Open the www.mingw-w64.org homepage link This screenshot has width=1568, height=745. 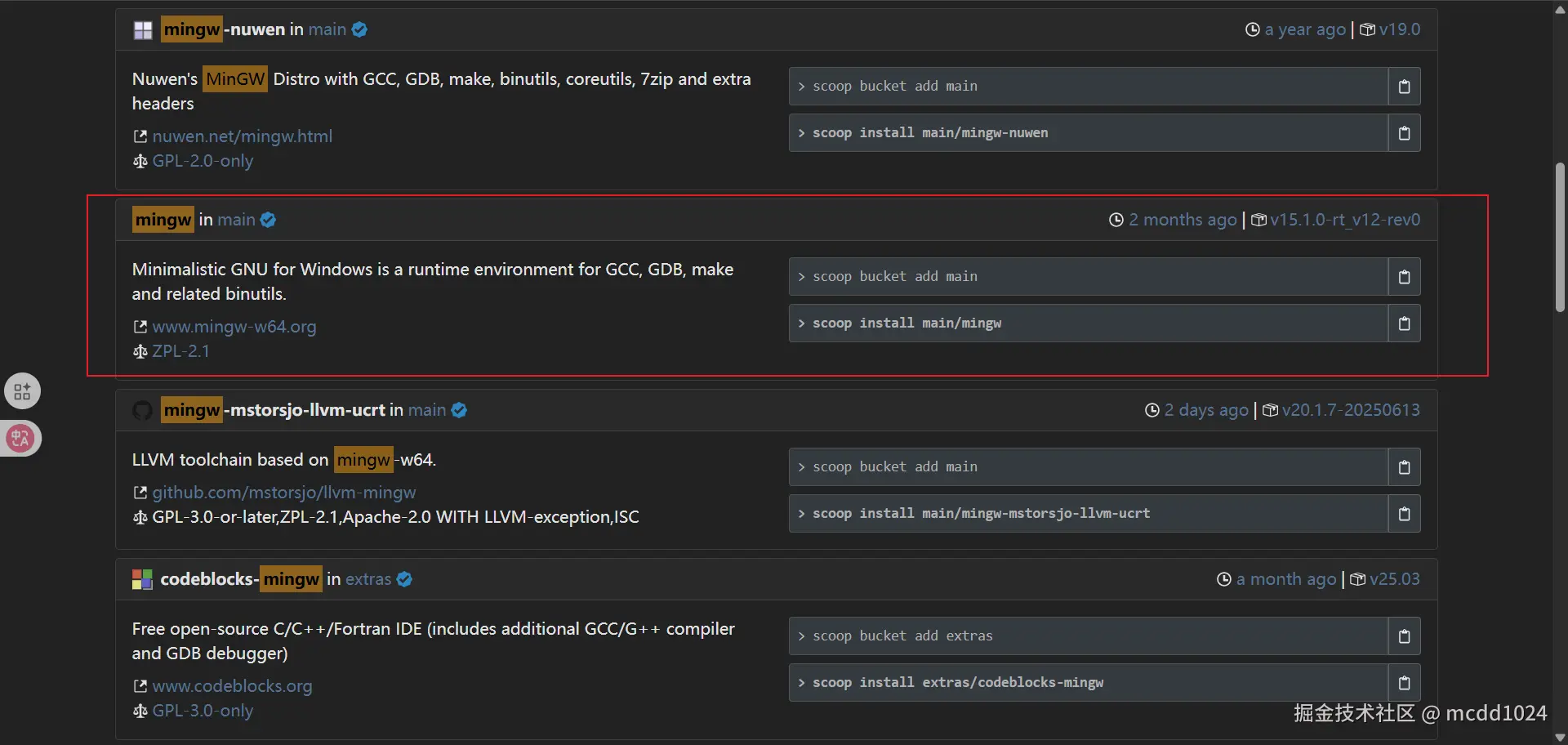[x=234, y=327]
